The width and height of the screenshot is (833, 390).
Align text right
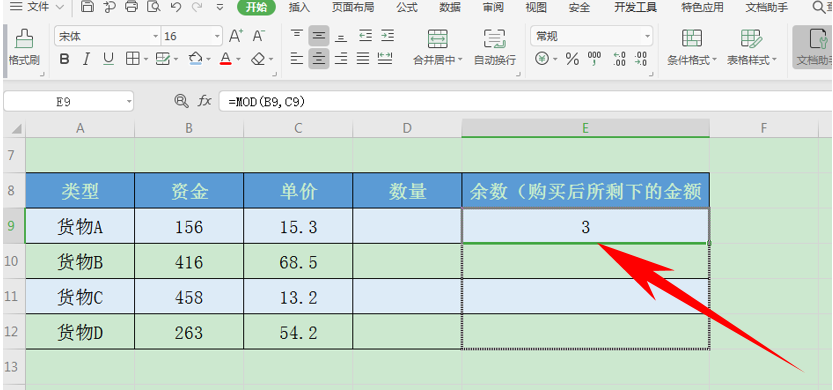coord(341,58)
